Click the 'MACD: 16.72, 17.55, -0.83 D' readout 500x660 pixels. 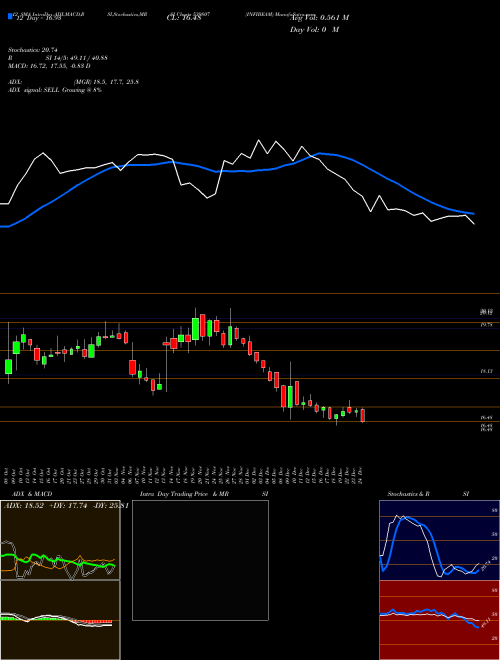(x=49, y=66)
